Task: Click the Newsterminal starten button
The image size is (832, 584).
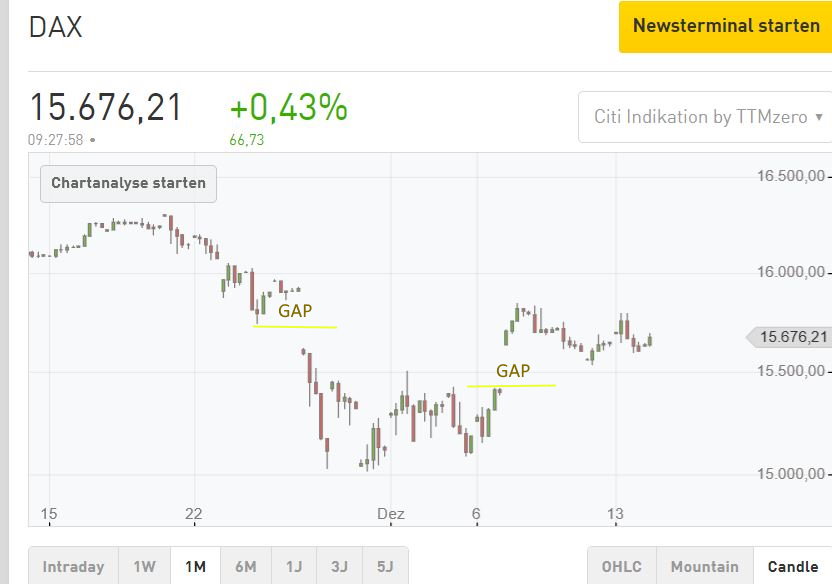Action: [725, 27]
